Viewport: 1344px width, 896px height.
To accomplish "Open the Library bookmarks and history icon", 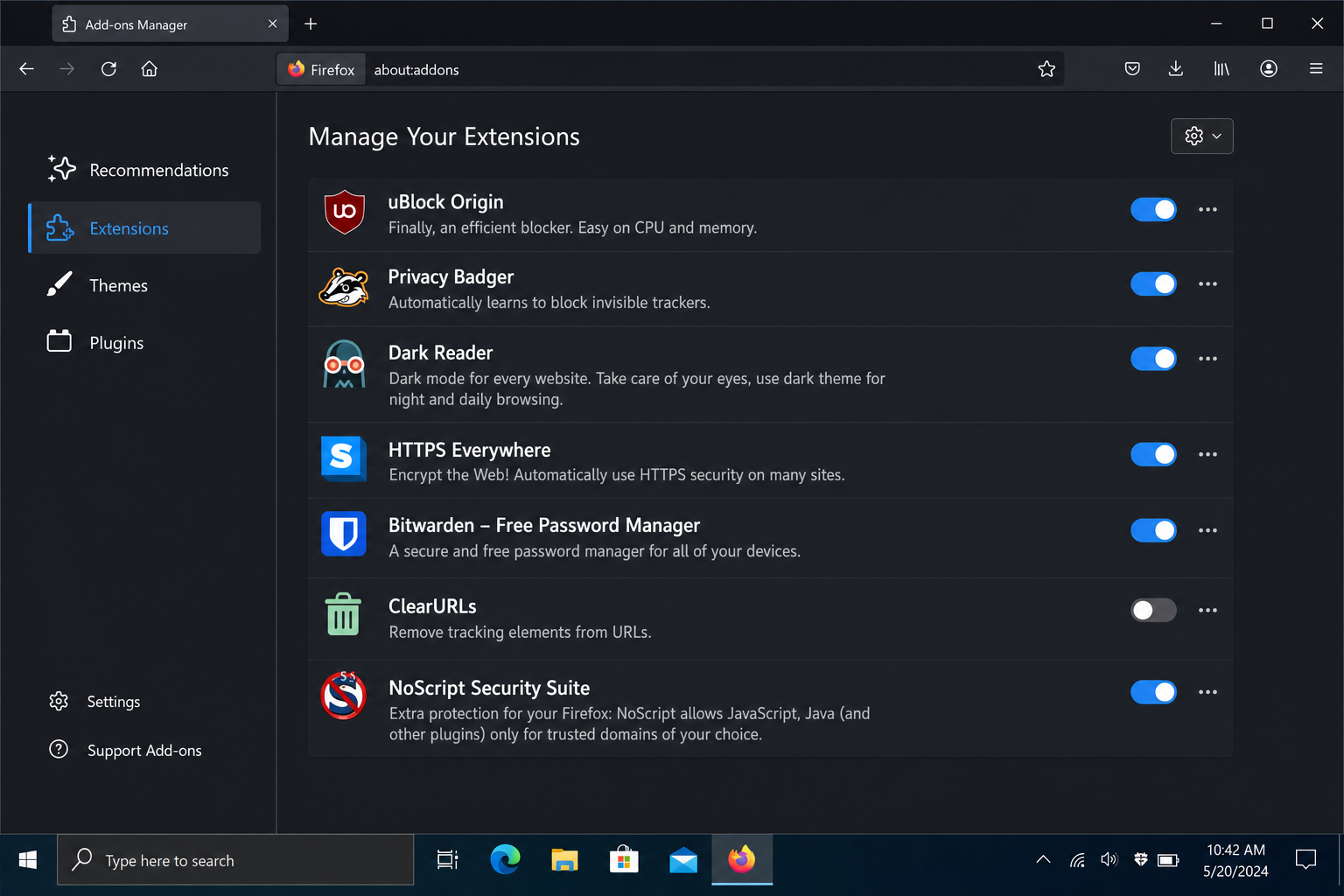I will pyautogui.click(x=1221, y=69).
